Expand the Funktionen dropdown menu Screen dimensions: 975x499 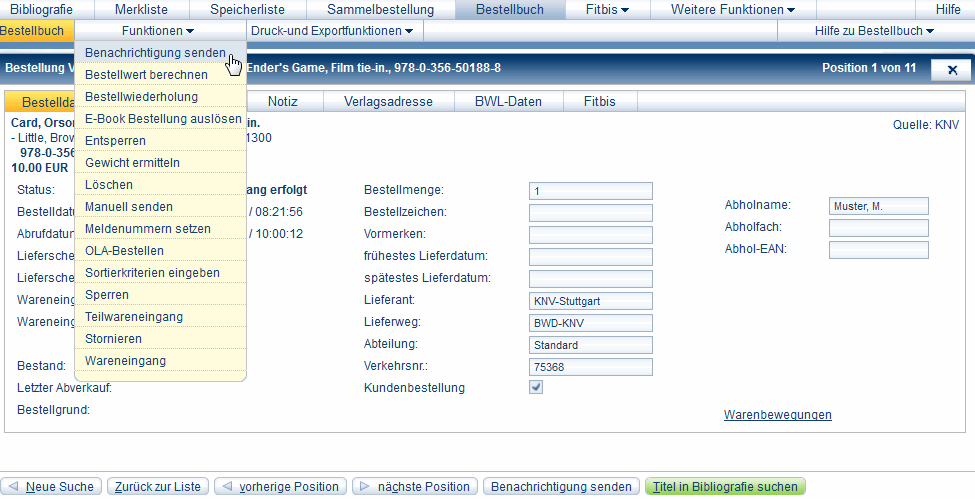158,31
